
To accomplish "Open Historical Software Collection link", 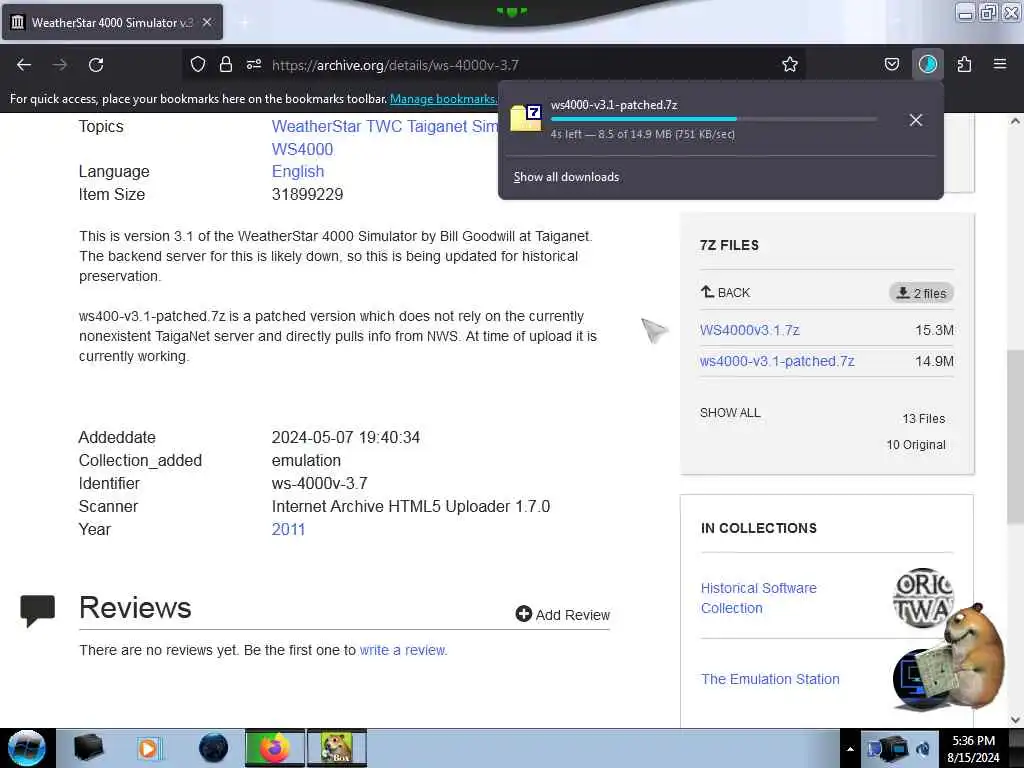I will (758, 598).
